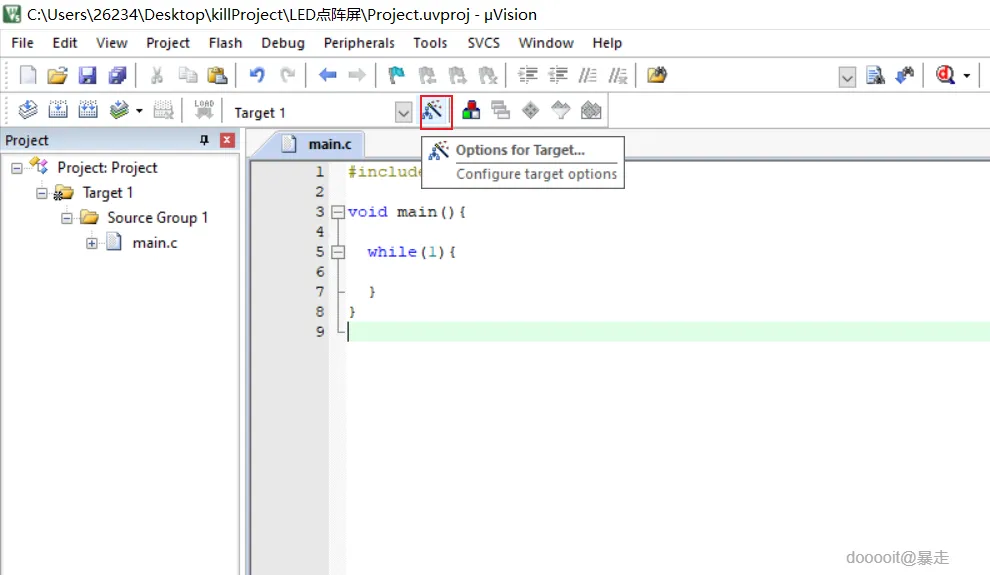The width and height of the screenshot is (990, 575).
Task: Navigate forwards with the right arrow
Action: 357,75
